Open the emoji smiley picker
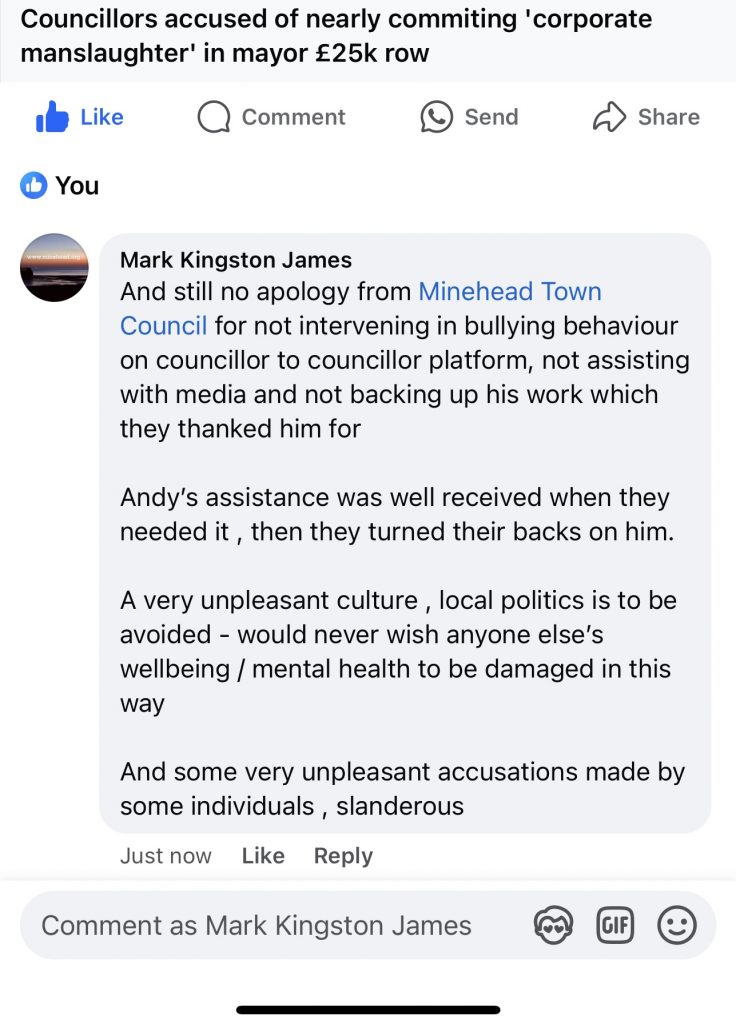The width and height of the screenshot is (736, 1024). 676,925
